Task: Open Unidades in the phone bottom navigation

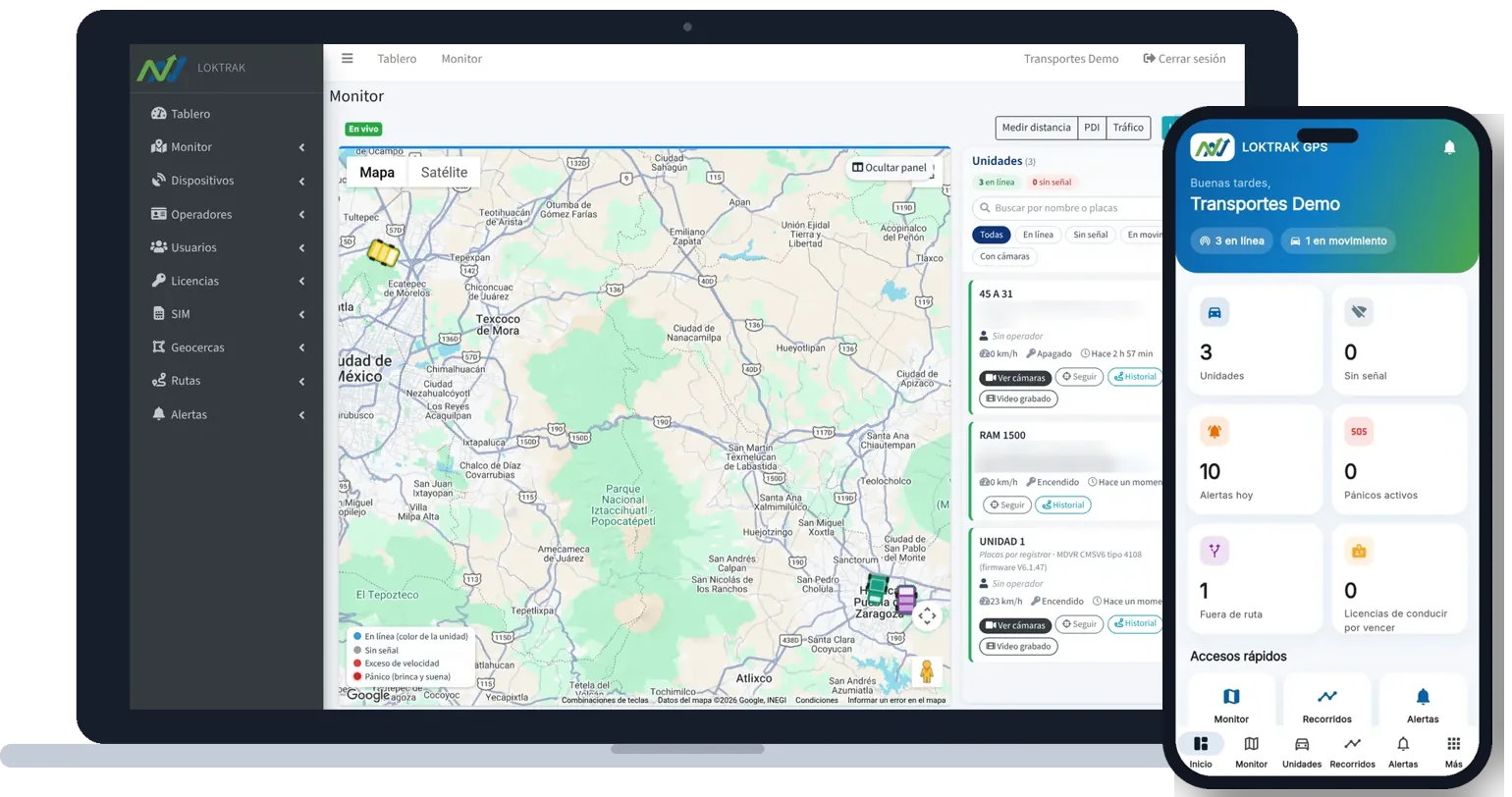Action: [1302, 751]
